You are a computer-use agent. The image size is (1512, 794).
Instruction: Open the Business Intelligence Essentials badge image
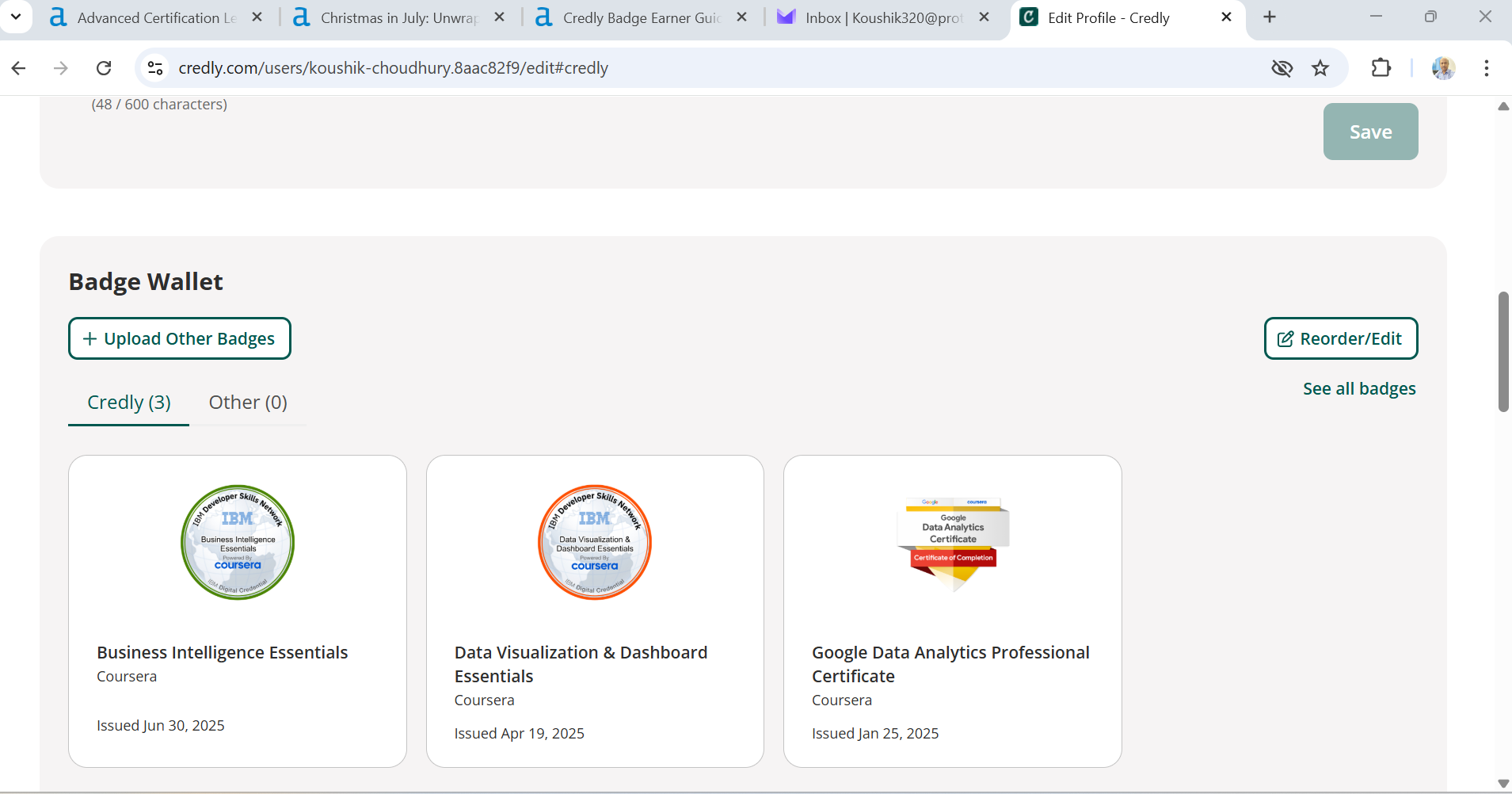pos(238,542)
